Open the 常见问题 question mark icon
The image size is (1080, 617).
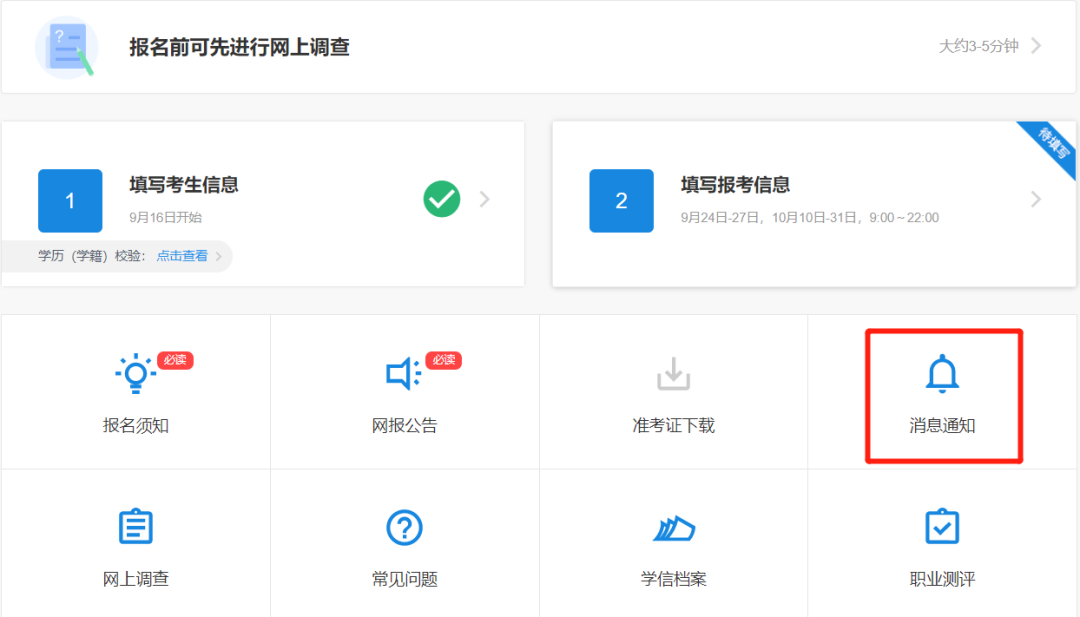click(x=404, y=526)
